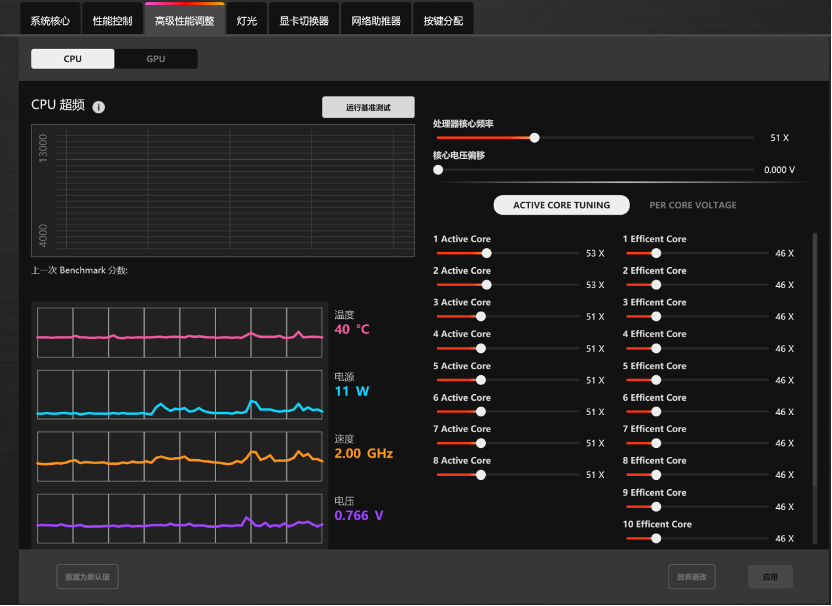
Task: Click the core list vertical scrollbar
Action: coord(816,361)
